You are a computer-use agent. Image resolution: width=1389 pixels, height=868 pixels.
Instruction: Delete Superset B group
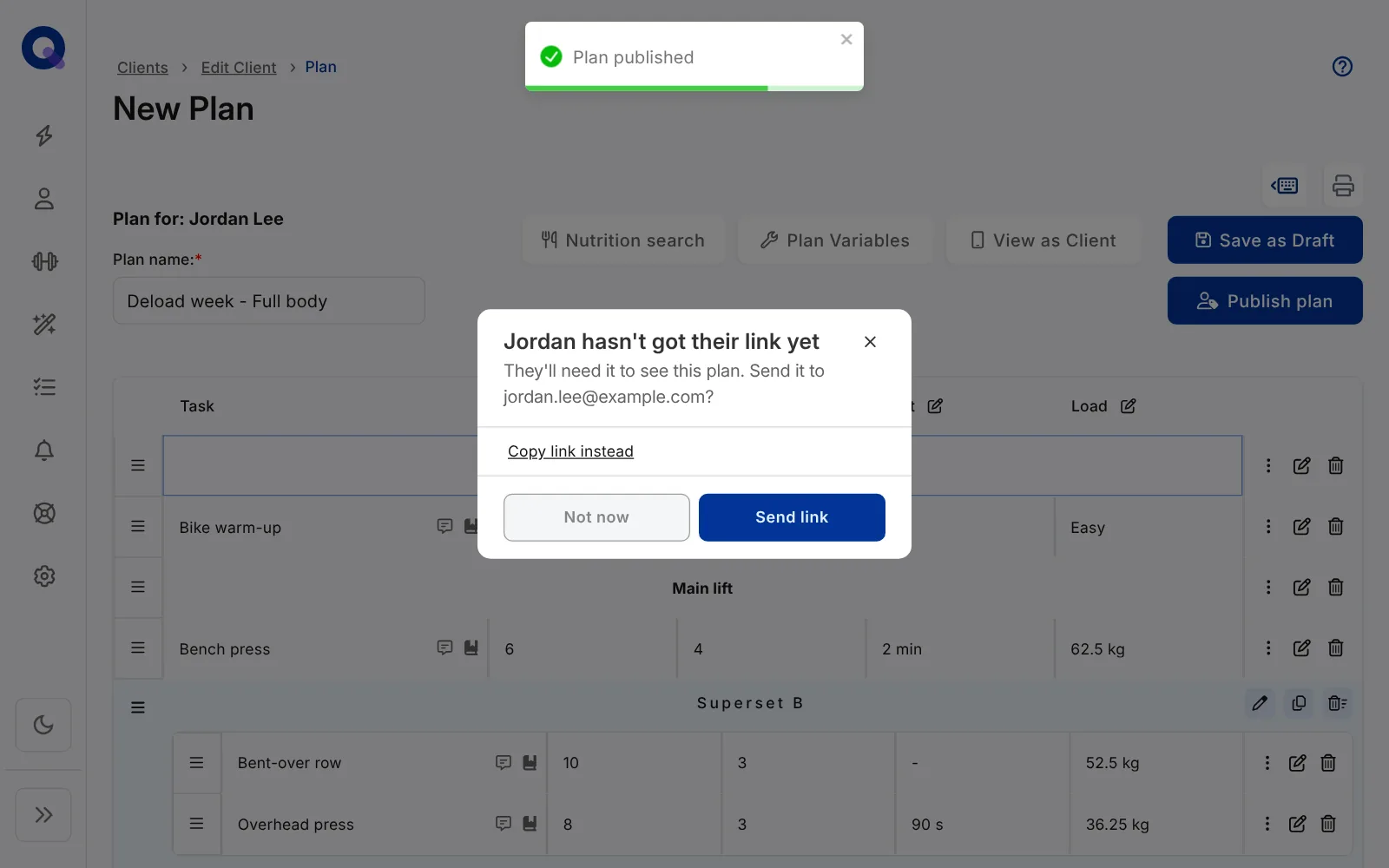point(1337,703)
